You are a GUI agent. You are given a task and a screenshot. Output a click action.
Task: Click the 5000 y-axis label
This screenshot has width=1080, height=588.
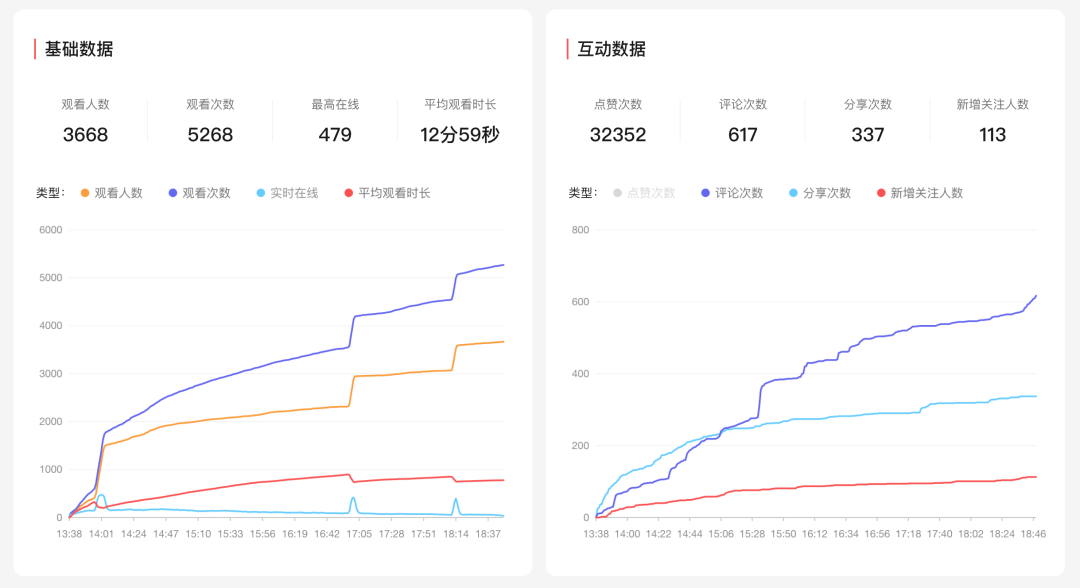tap(51, 277)
